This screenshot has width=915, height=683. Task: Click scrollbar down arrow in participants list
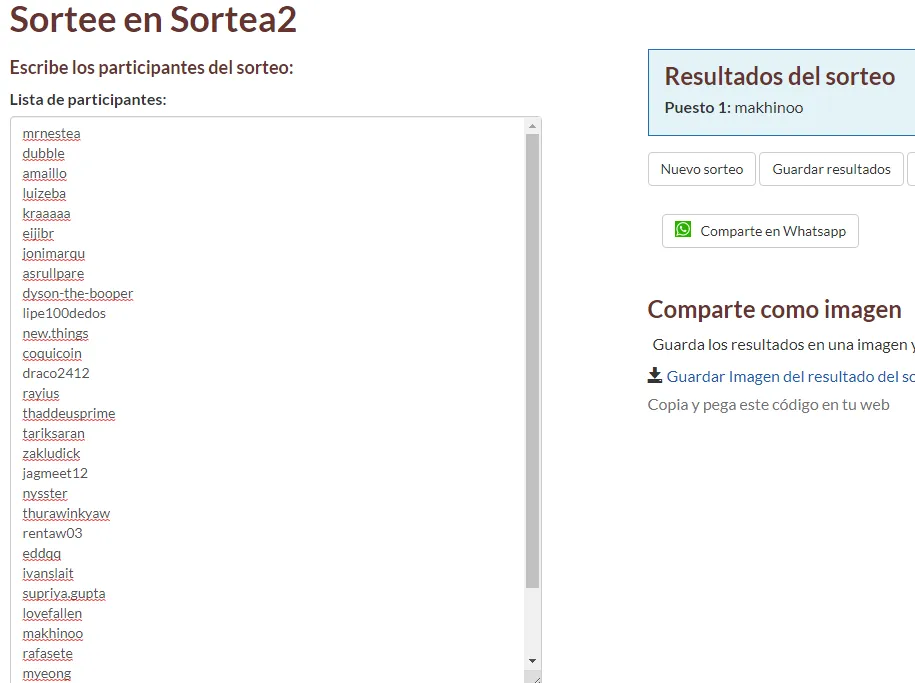(532, 661)
